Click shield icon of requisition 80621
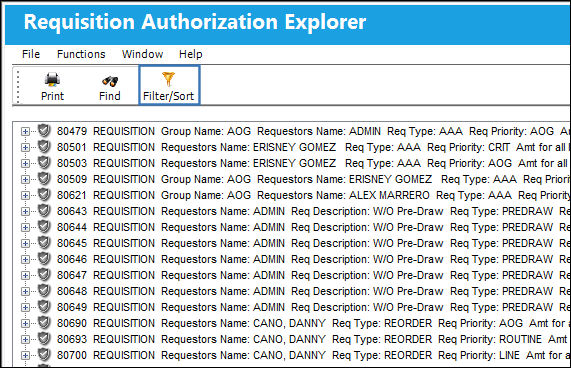 (44, 194)
